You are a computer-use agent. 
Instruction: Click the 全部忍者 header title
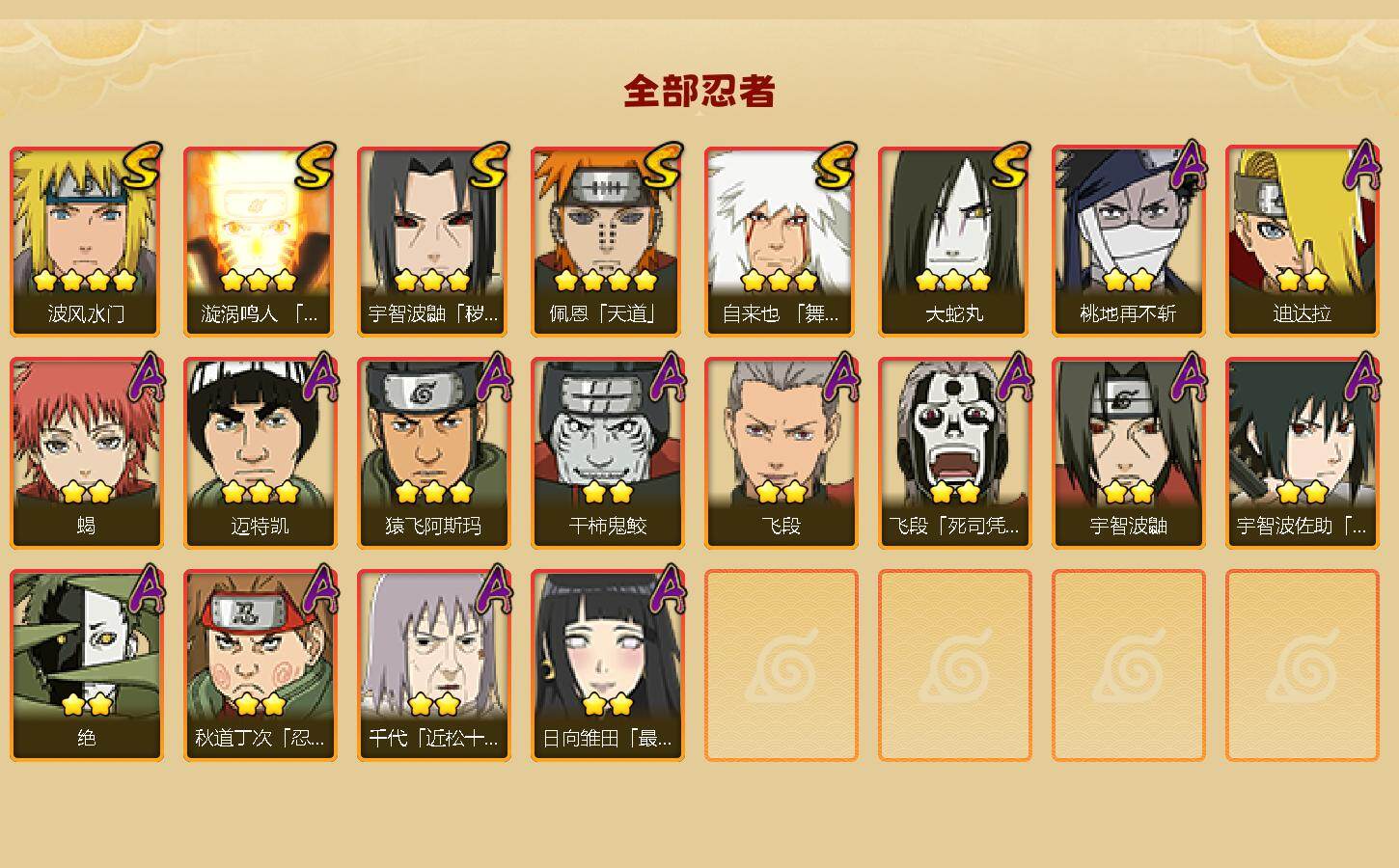[x=699, y=92]
